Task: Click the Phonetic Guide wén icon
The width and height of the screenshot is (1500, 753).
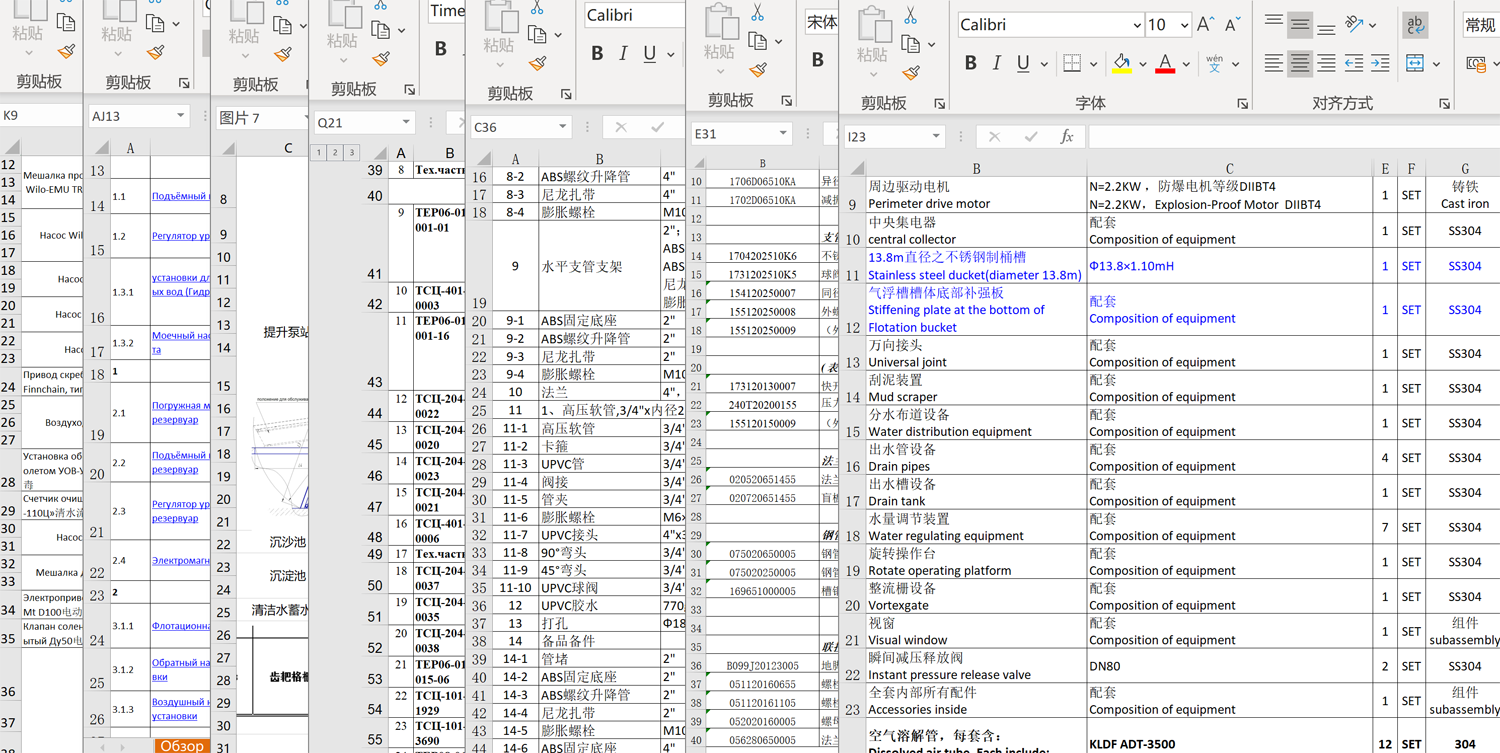Action: coord(1214,64)
